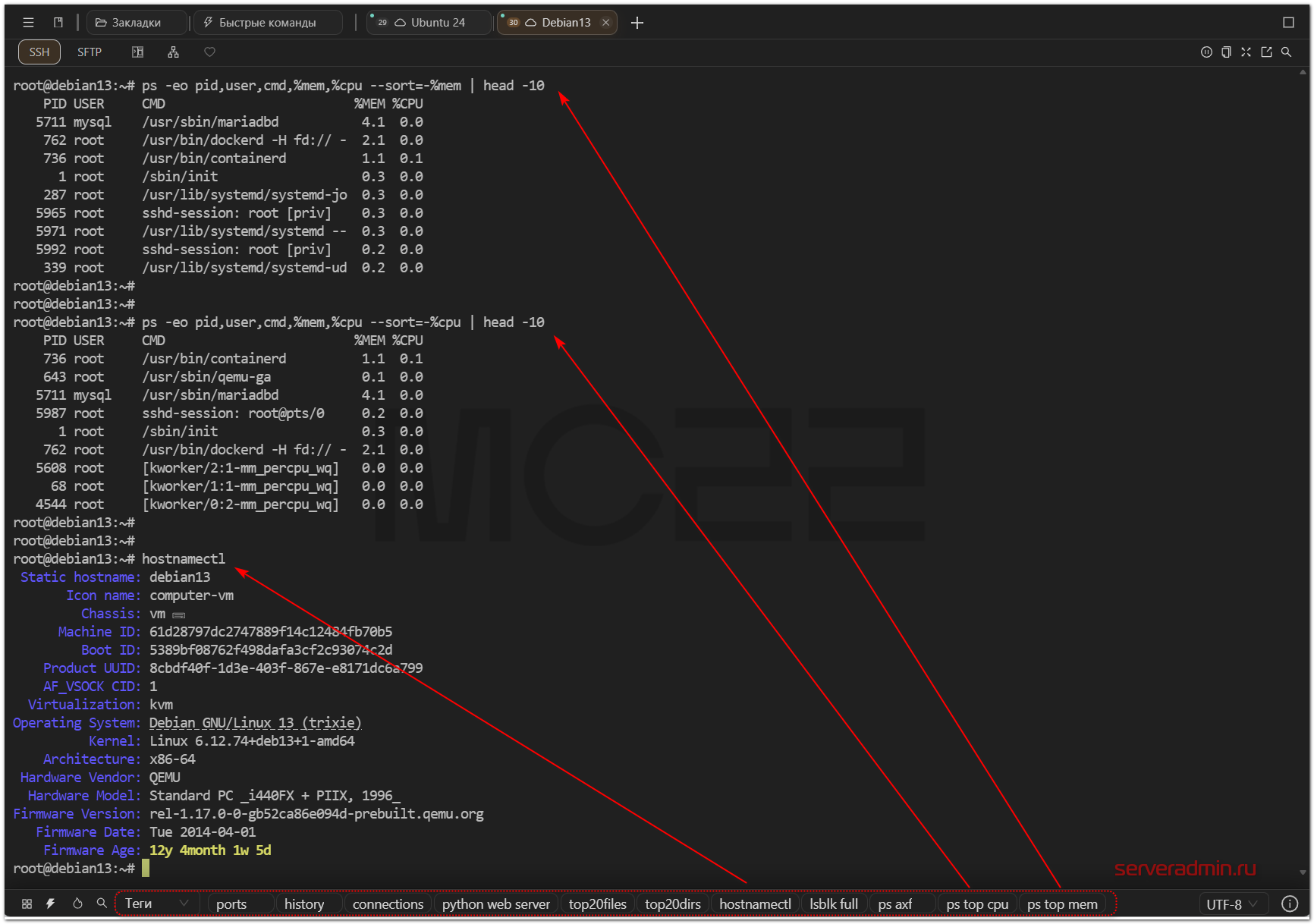
Task: Click the '[kworker/2:1-mm_percpu_wq]' entry
Action: (240, 468)
